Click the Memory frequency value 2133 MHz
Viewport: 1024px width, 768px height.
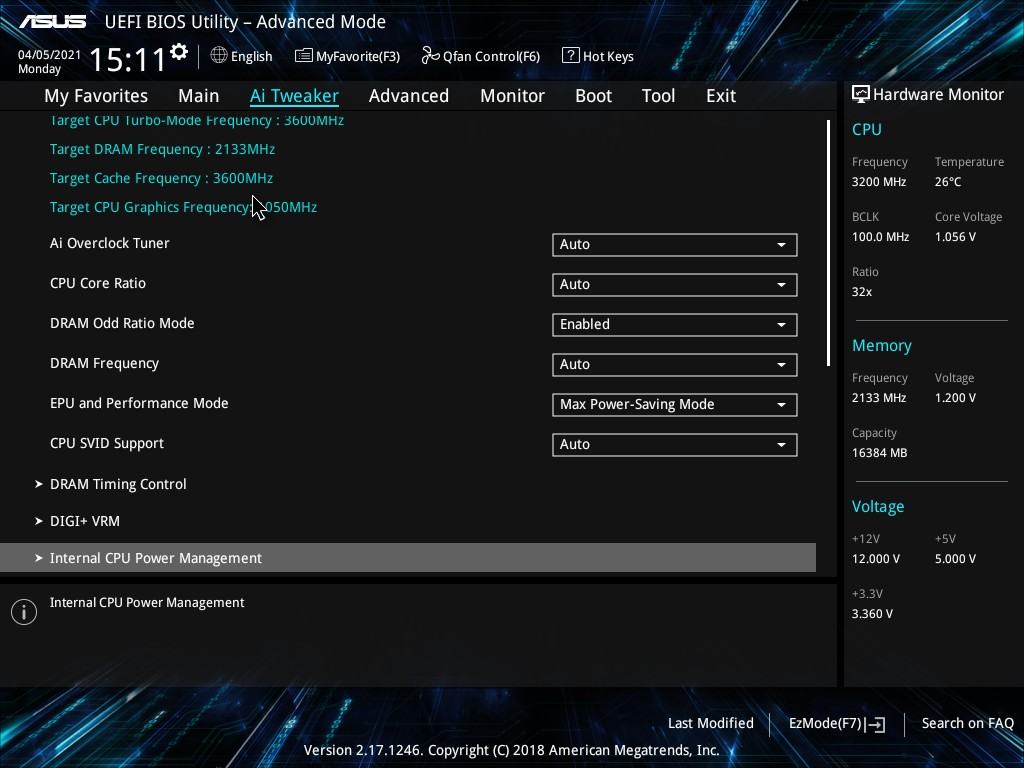879,398
